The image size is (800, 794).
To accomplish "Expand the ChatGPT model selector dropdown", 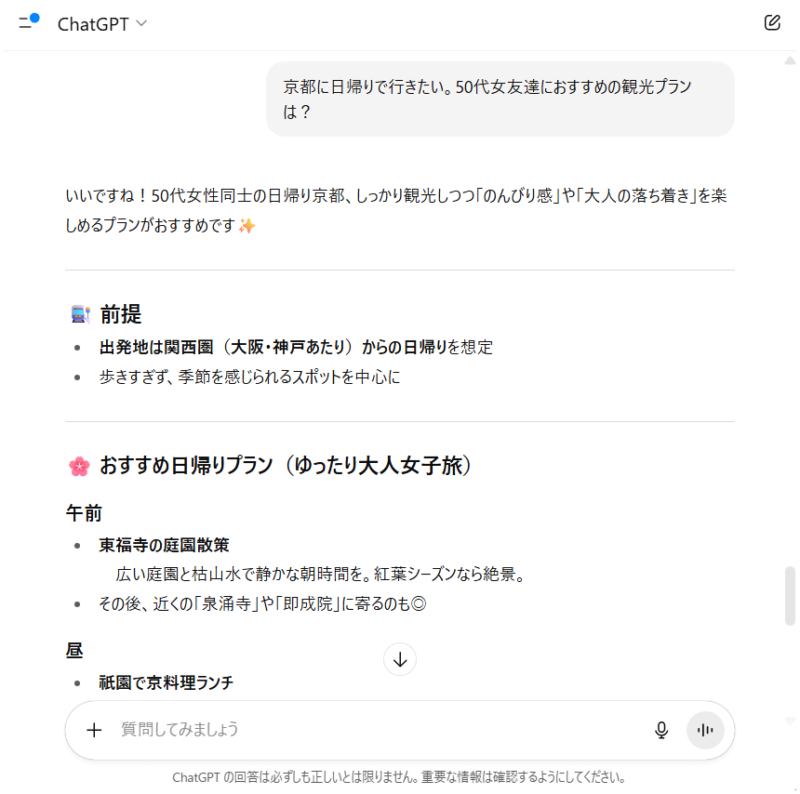I will pyautogui.click(x=102, y=24).
